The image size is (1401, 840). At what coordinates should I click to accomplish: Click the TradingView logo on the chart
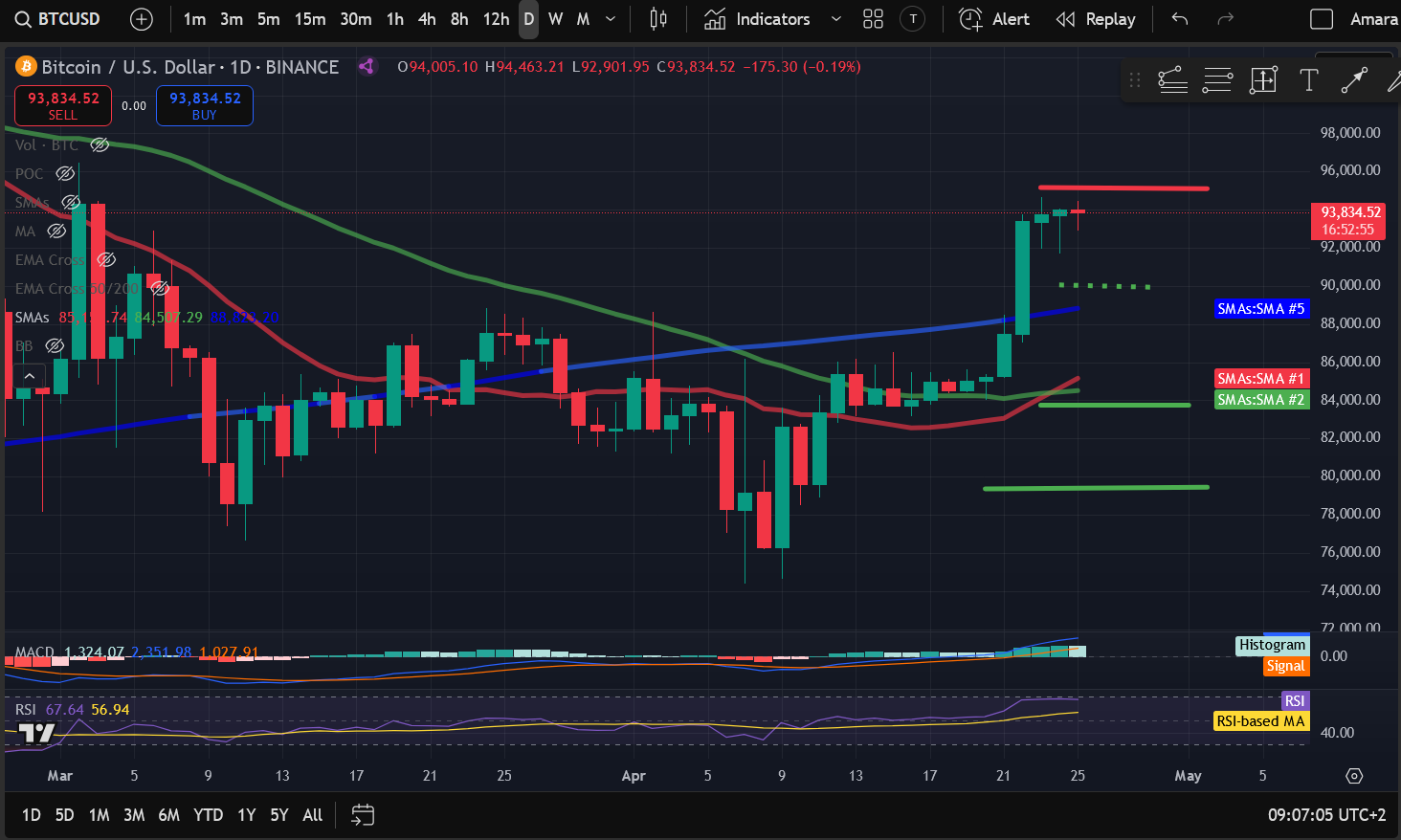click(x=36, y=734)
